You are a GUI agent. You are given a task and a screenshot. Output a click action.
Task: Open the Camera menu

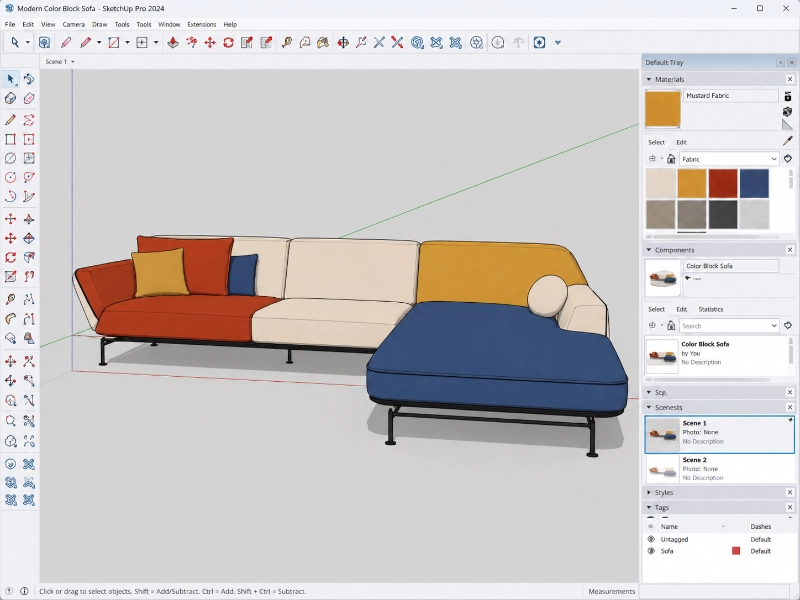[x=73, y=24]
